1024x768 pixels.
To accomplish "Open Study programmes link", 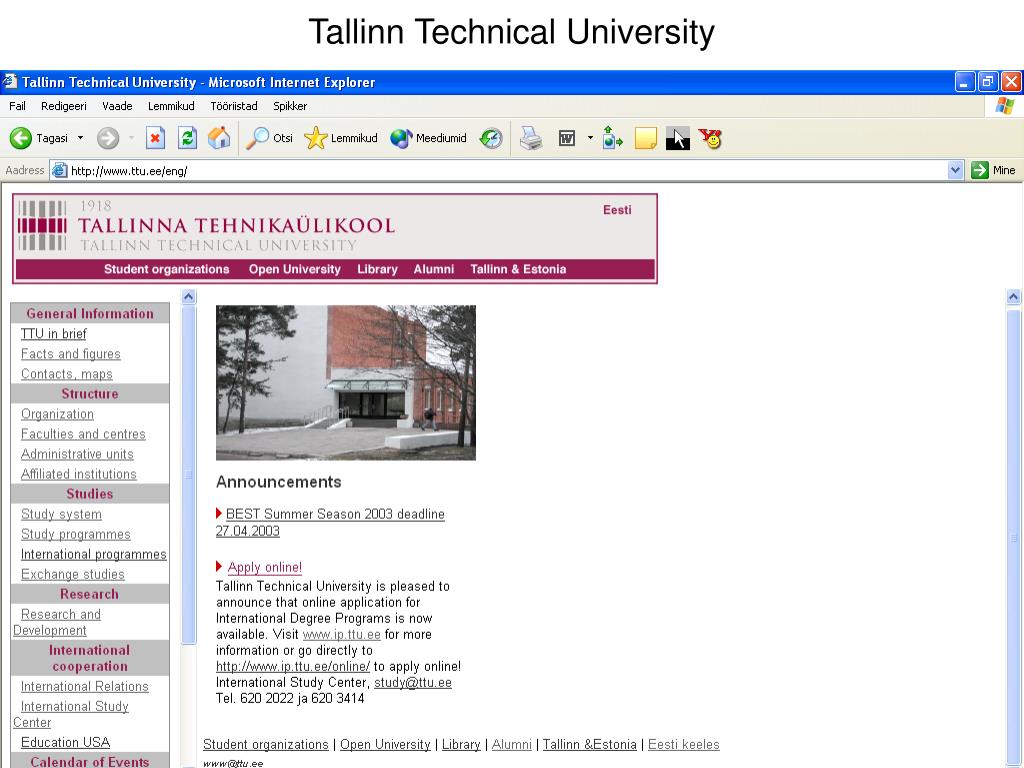I will pyautogui.click(x=76, y=535).
